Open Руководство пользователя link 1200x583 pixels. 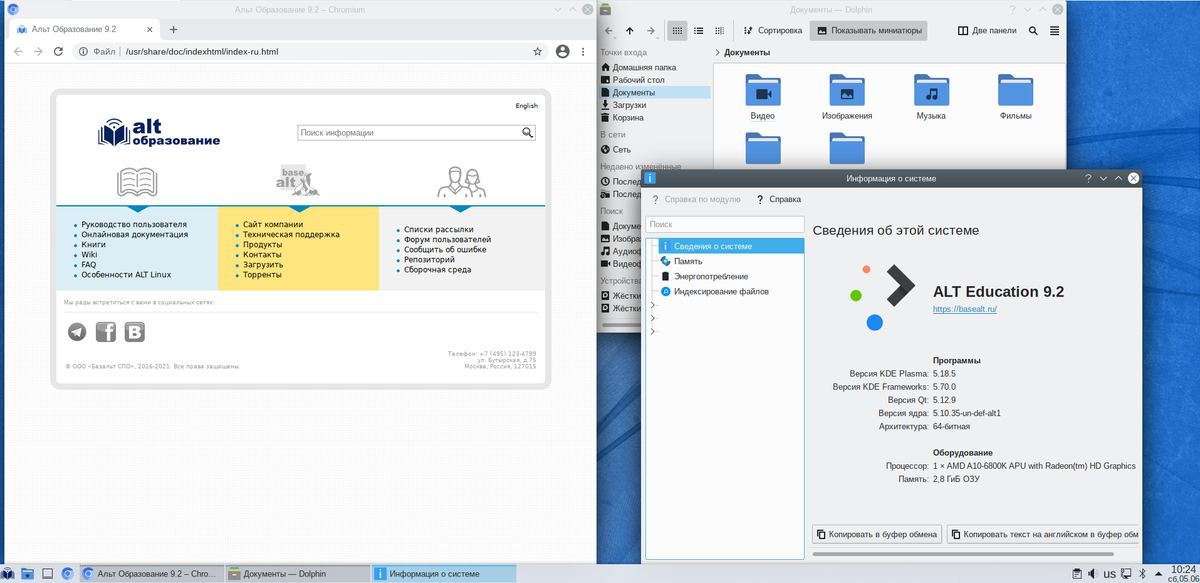(x=134, y=224)
